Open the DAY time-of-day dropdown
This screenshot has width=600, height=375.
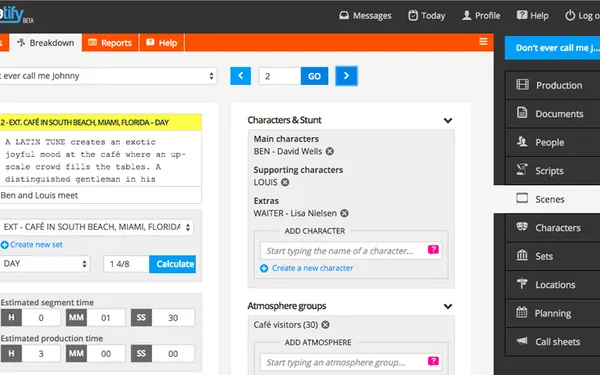point(45,264)
